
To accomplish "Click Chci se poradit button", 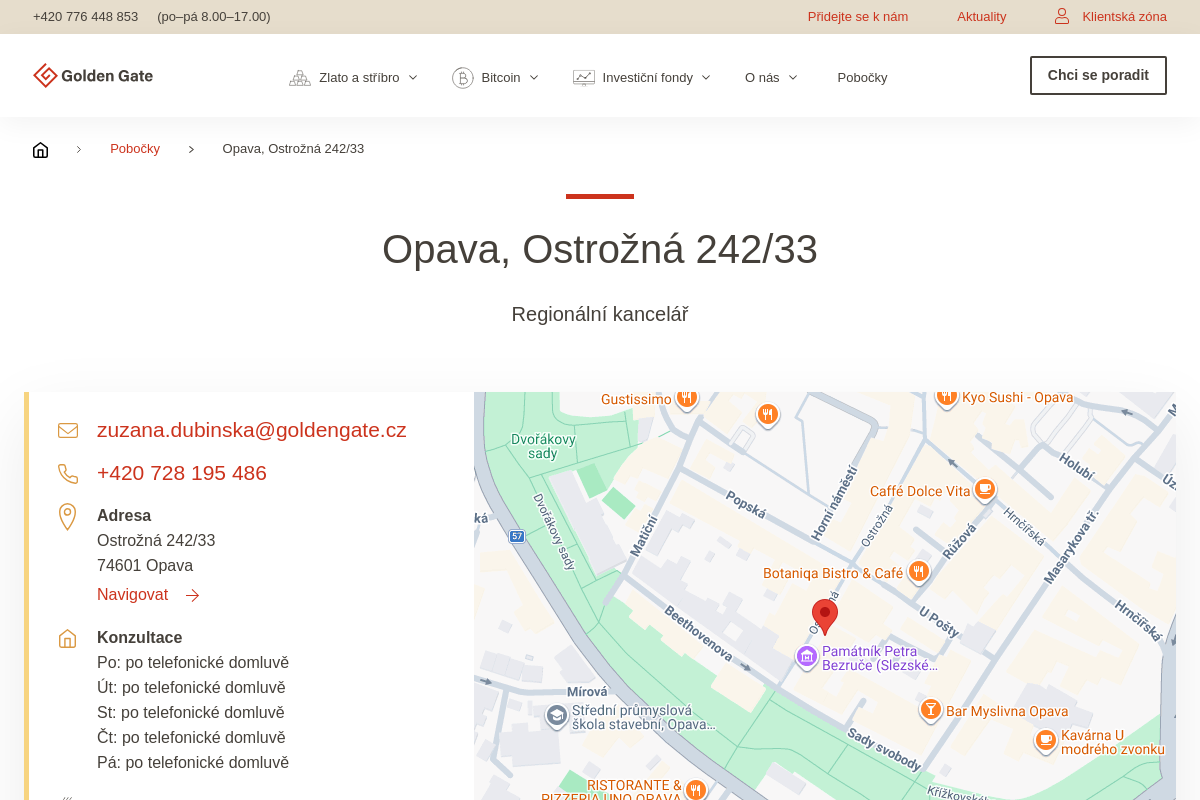I will point(1098,75).
